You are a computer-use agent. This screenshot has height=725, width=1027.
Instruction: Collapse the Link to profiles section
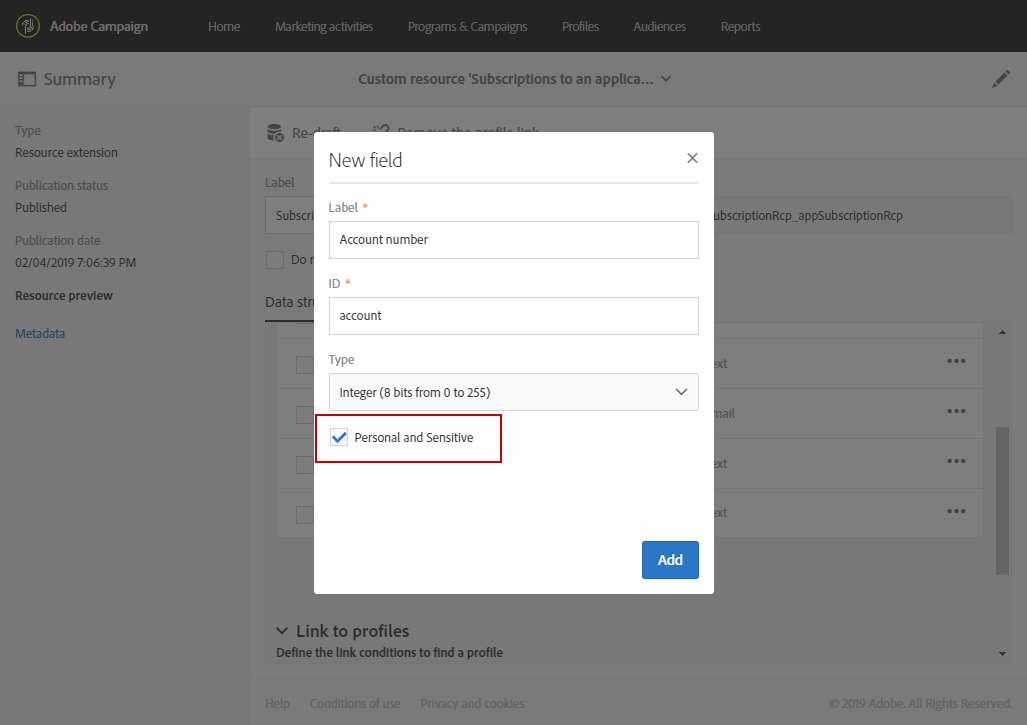(282, 631)
